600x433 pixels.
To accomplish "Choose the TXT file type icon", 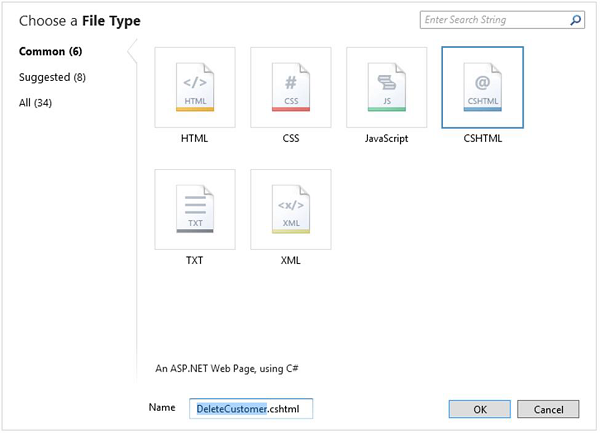I will pos(195,209).
